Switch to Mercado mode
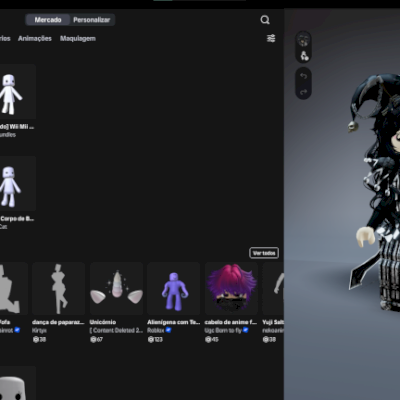The width and height of the screenshot is (400, 400). pyautogui.click(x=48, y=20)
